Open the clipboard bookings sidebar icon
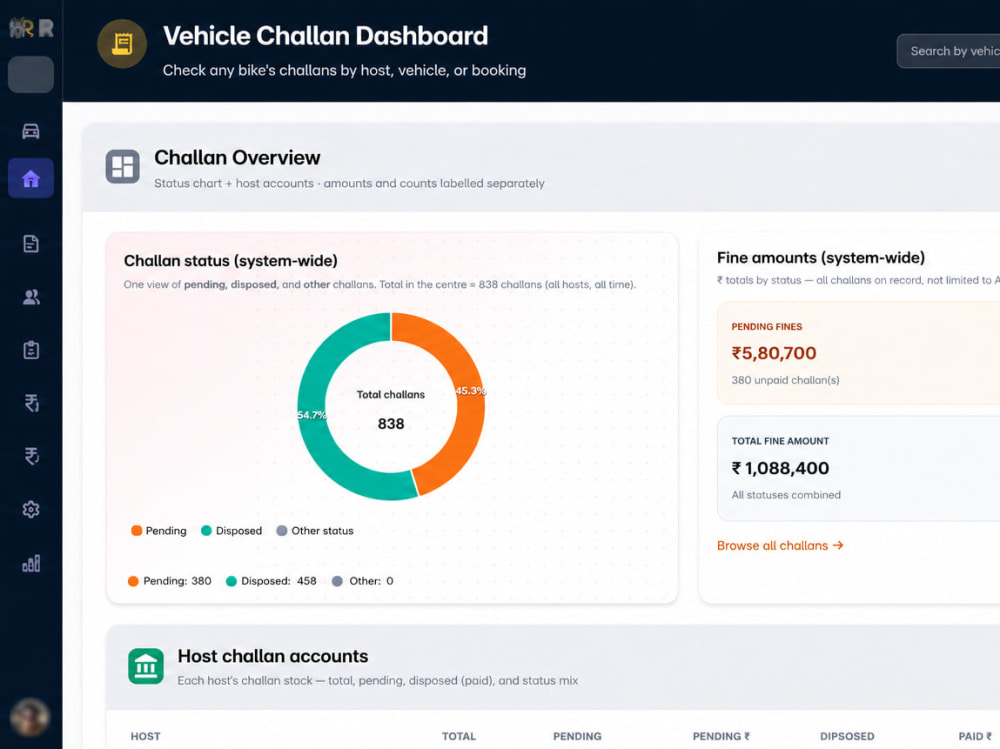1000x749 pixels. click(31, 350)
